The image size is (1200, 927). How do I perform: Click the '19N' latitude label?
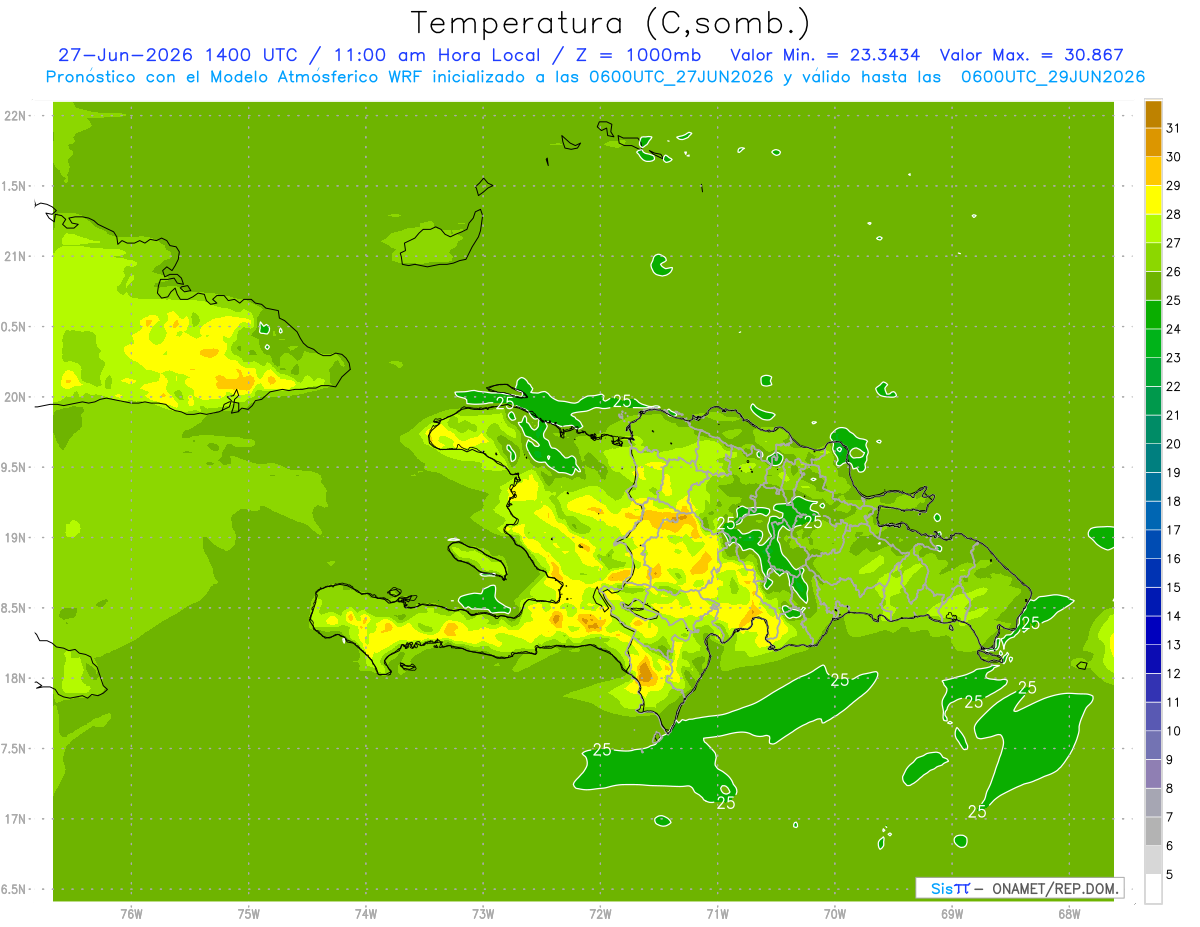pos(15,538)
